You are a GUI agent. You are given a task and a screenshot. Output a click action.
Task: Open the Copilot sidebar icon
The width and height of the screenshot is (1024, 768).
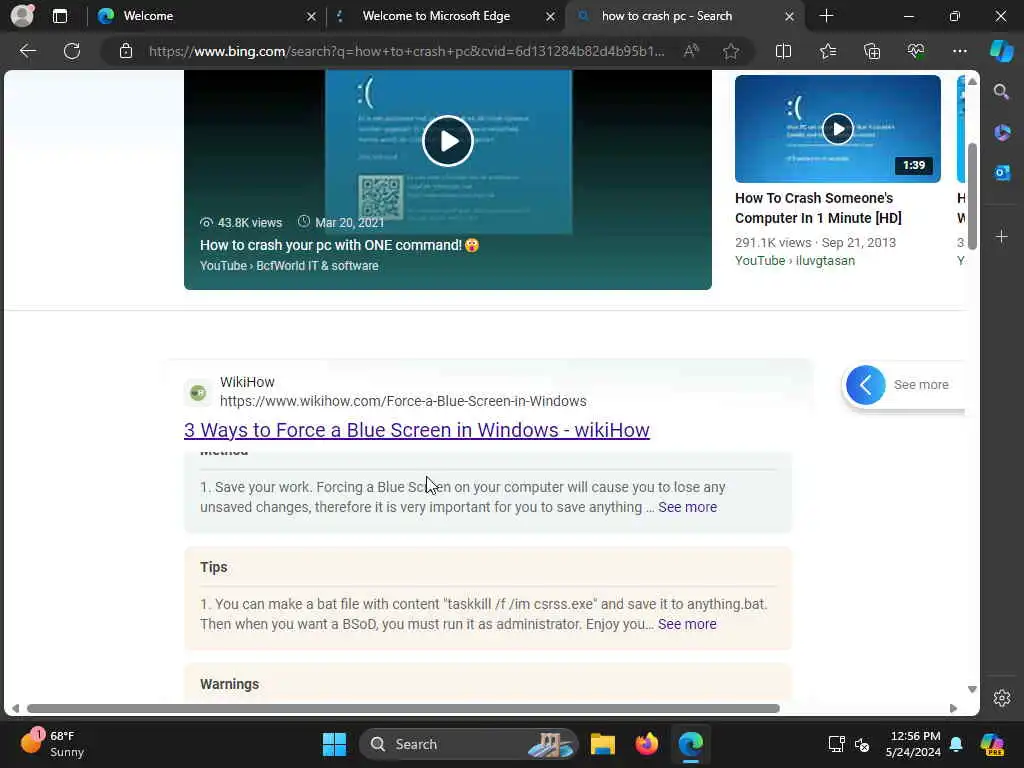click(x=1002, y=51)
